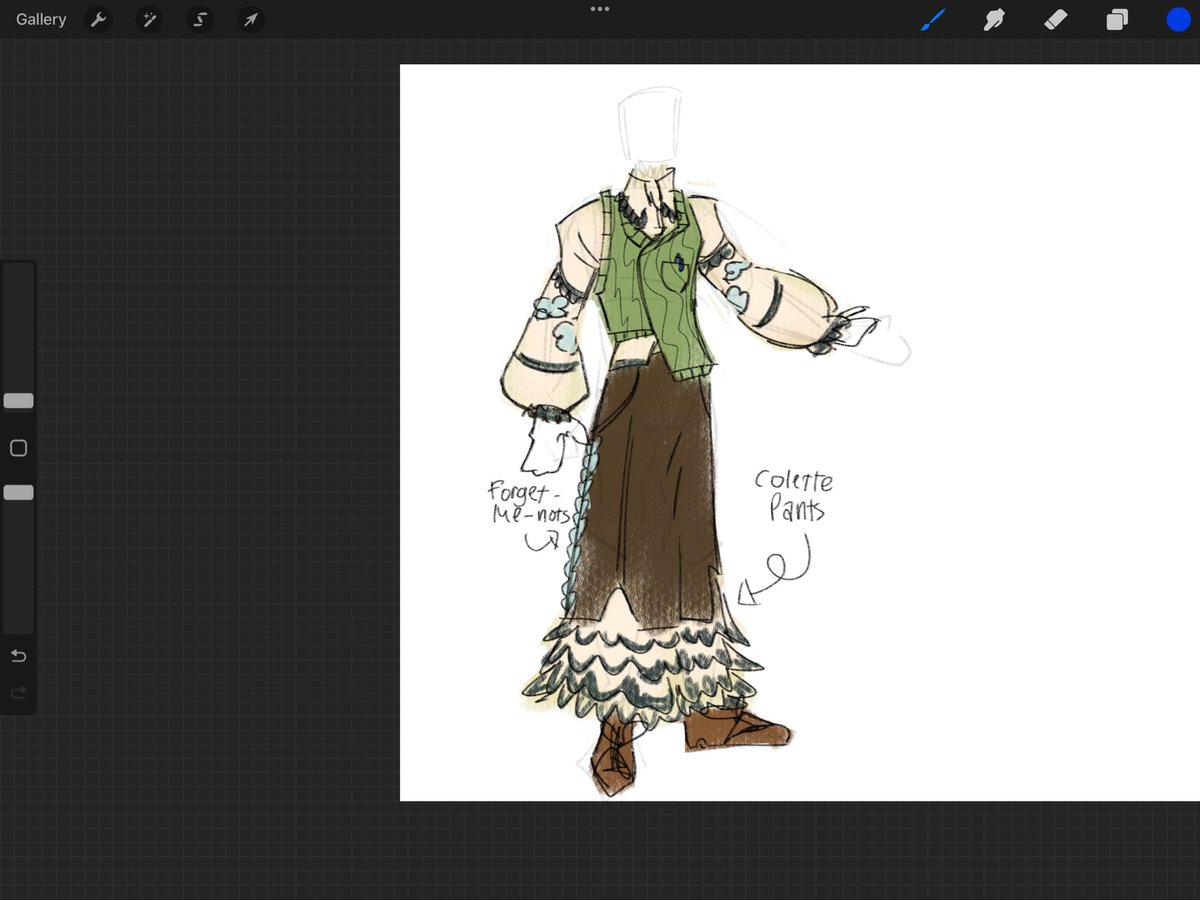The image size is (1200, 900).
Task: Switch to the Smudge tool
Action: click(993, 19)
